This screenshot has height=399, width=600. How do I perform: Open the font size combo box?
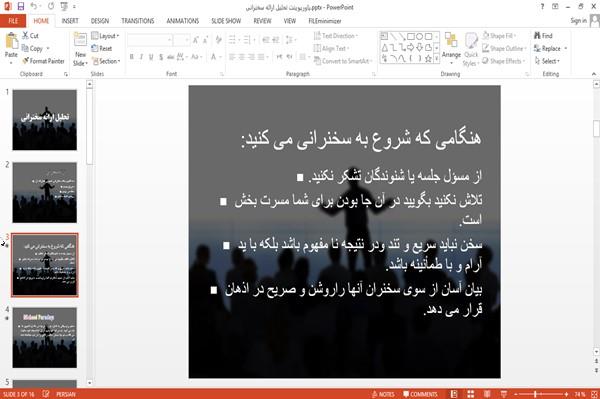click(181, 40)
